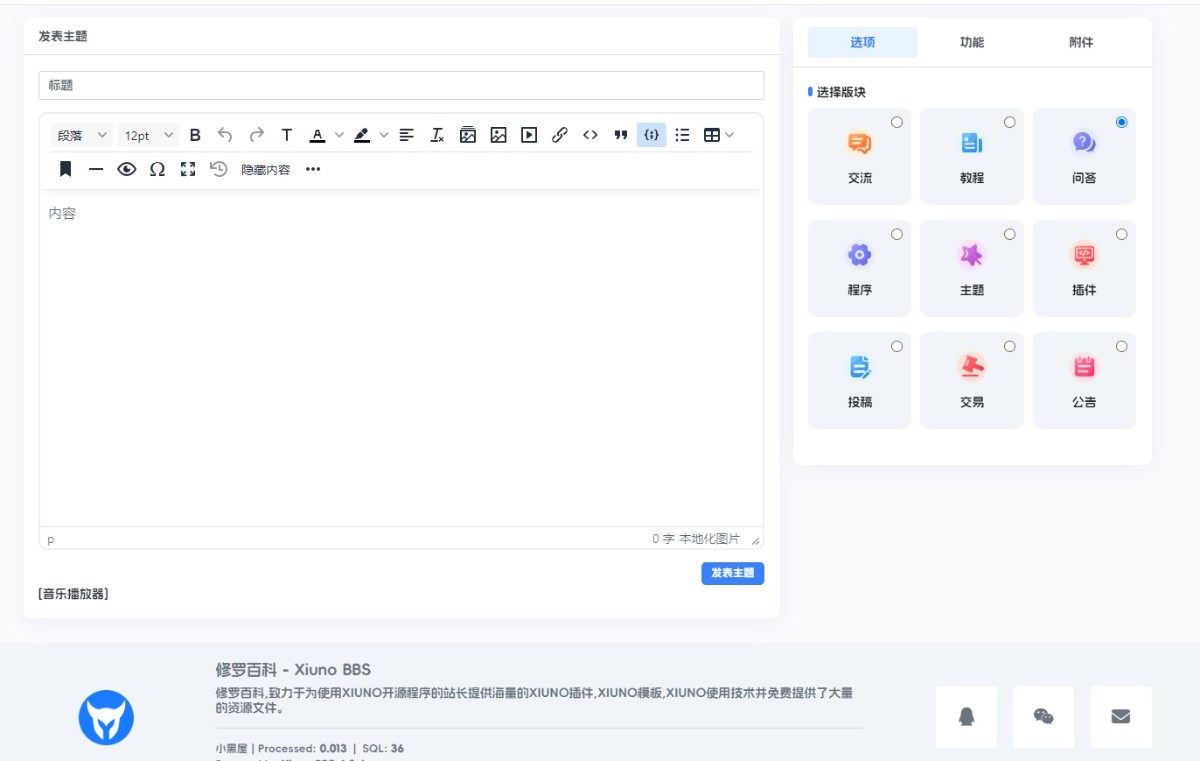This screenshot has width=1200, height=761.
Task: Click the bell notification icon in footer
Action: tap(966, 716)
